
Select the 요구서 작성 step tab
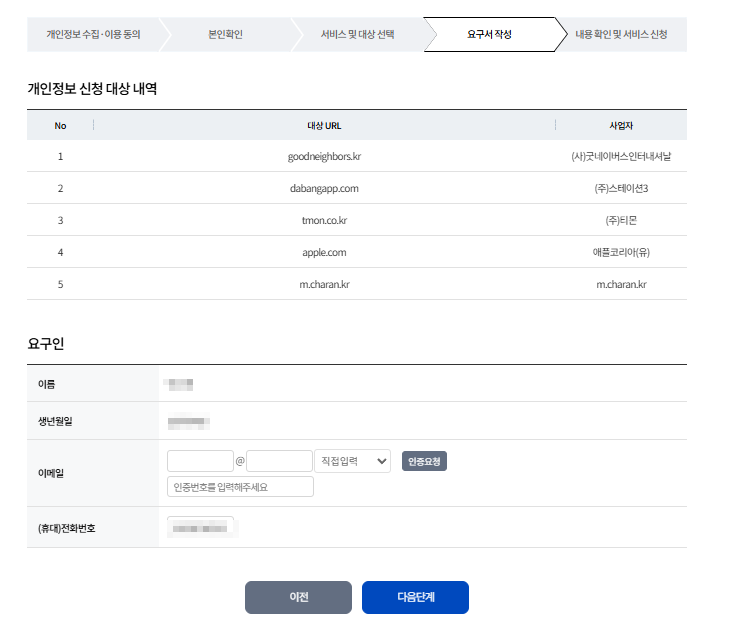tap(489, 34)
